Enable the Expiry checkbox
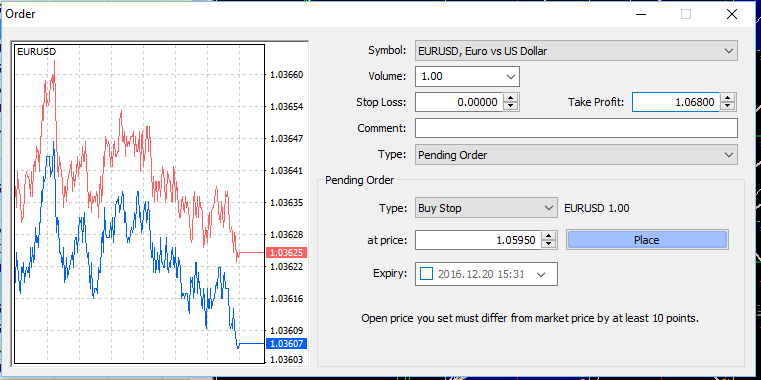761x380 pixels. pyautogui.click(x=426, y=274)
